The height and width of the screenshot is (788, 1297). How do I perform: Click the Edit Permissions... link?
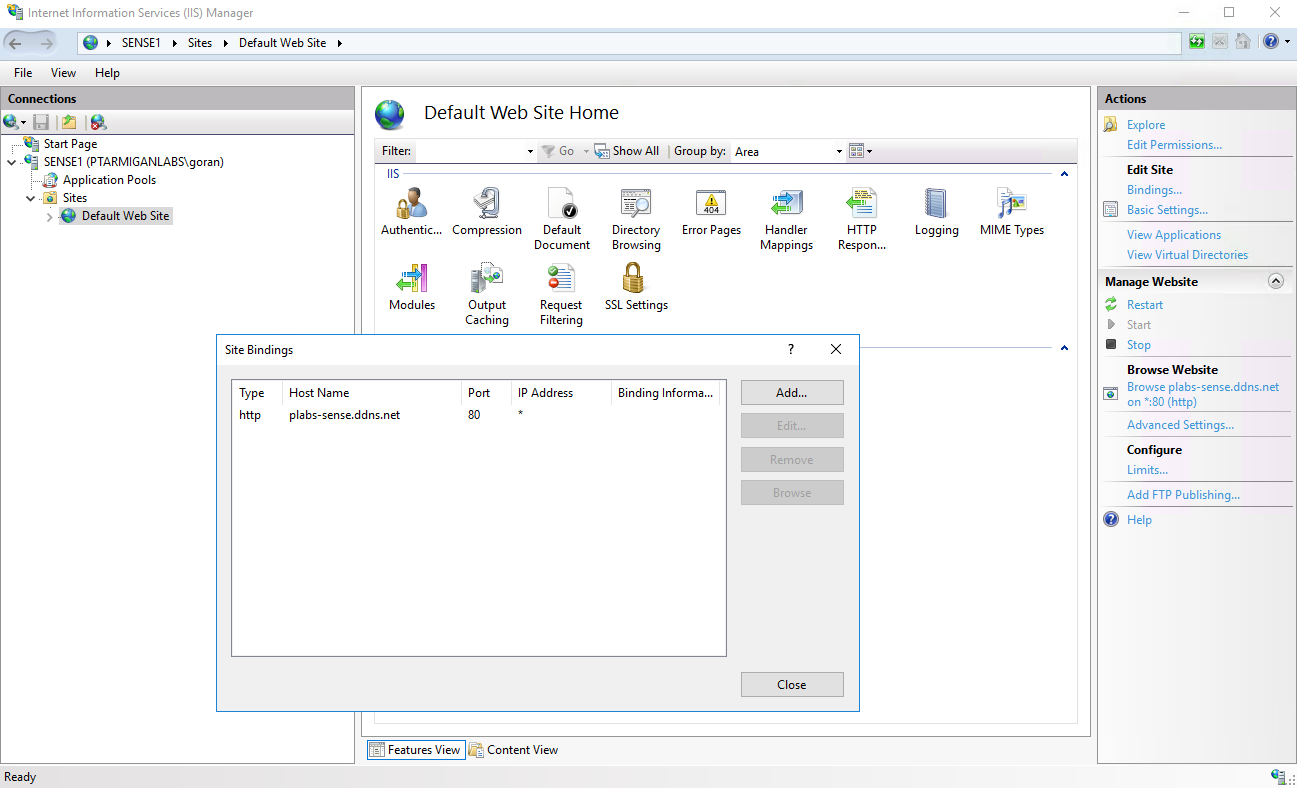(x=1174, y=145)
